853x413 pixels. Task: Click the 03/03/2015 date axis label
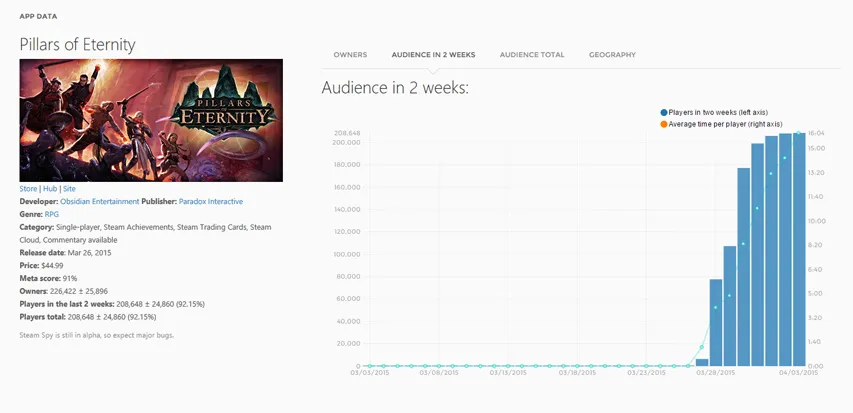pos(369,373)
